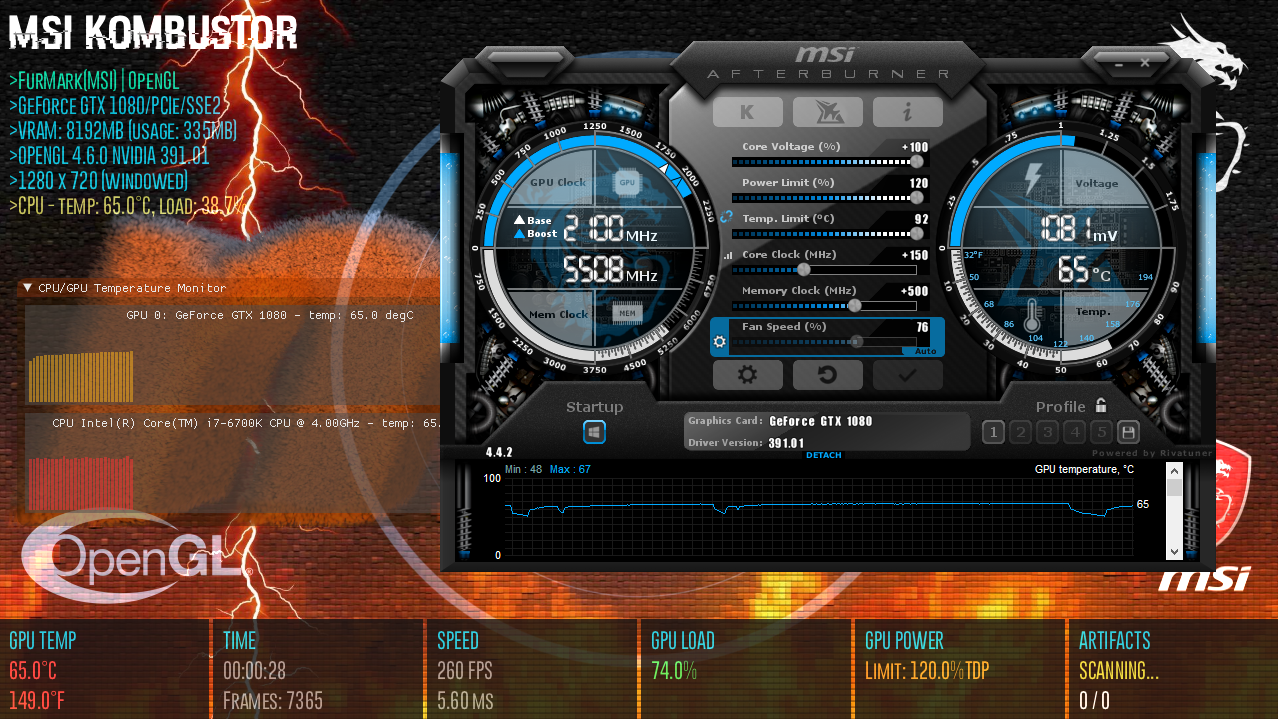Click the 65 °C temperature readout

click(x=1084, y=270)
